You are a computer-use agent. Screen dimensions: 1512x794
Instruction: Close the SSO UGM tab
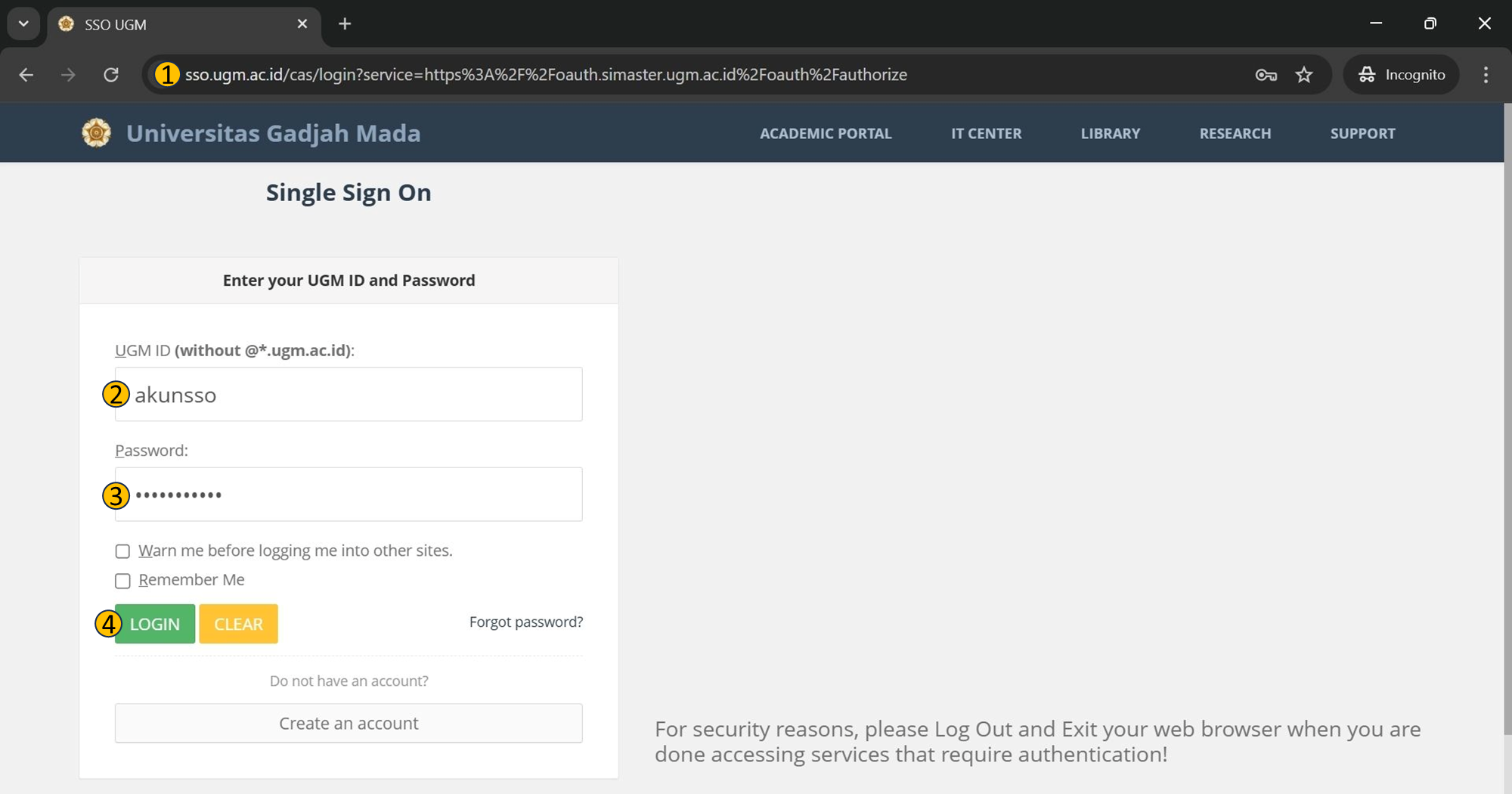point(302,24)
